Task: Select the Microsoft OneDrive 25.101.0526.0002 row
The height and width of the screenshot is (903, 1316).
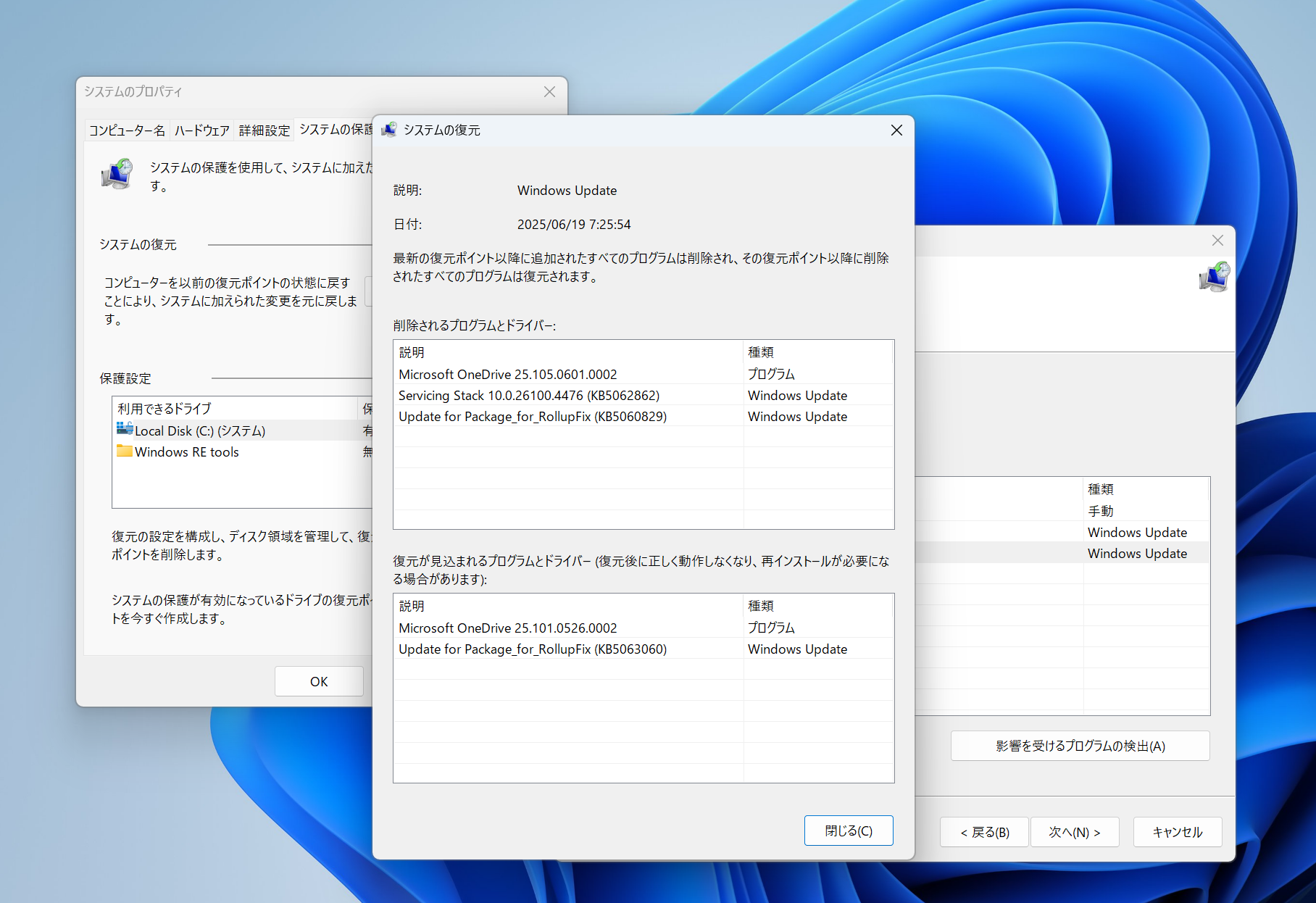Action: point(508,628)
